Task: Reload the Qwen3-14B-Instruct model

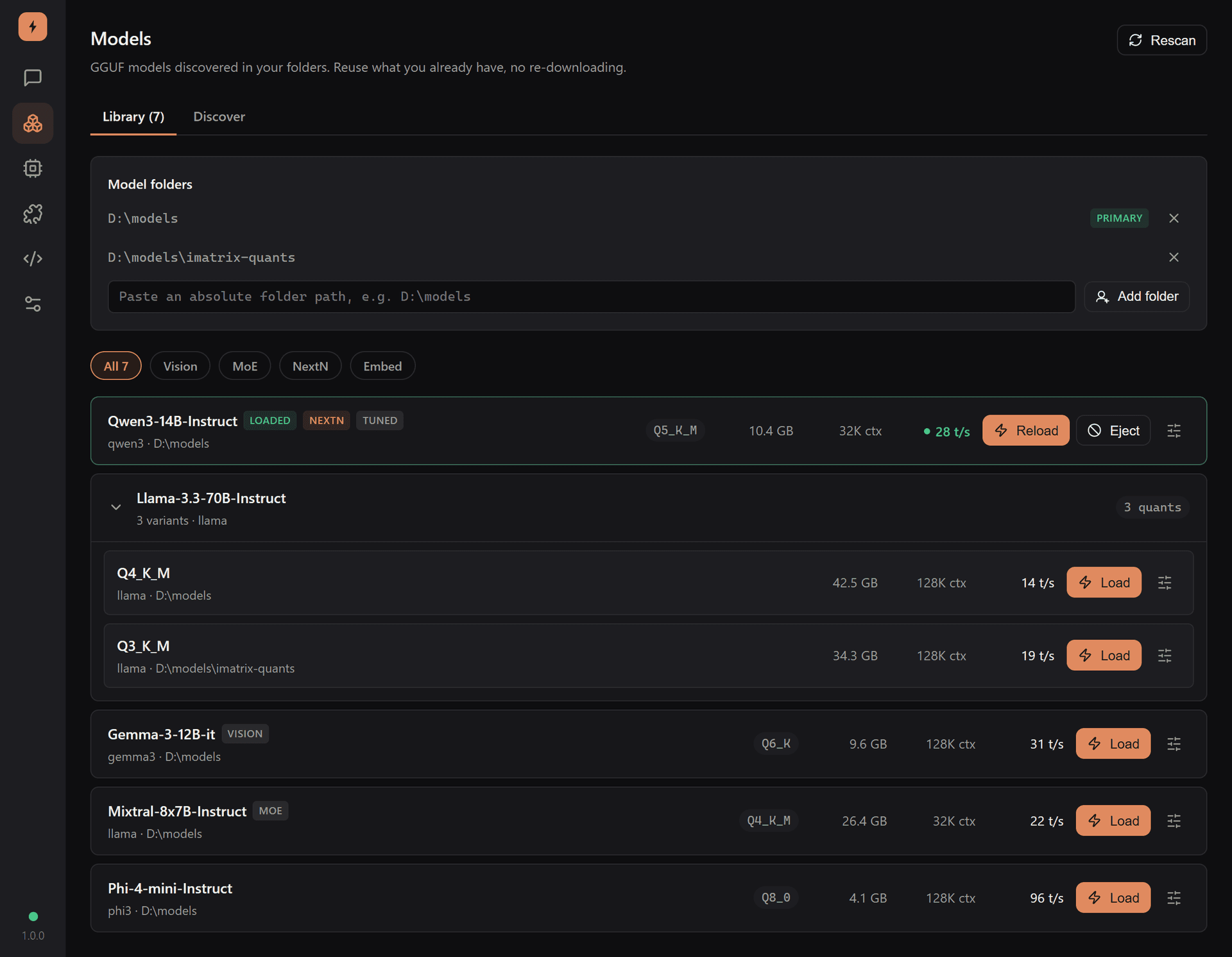Action: 1025,430
